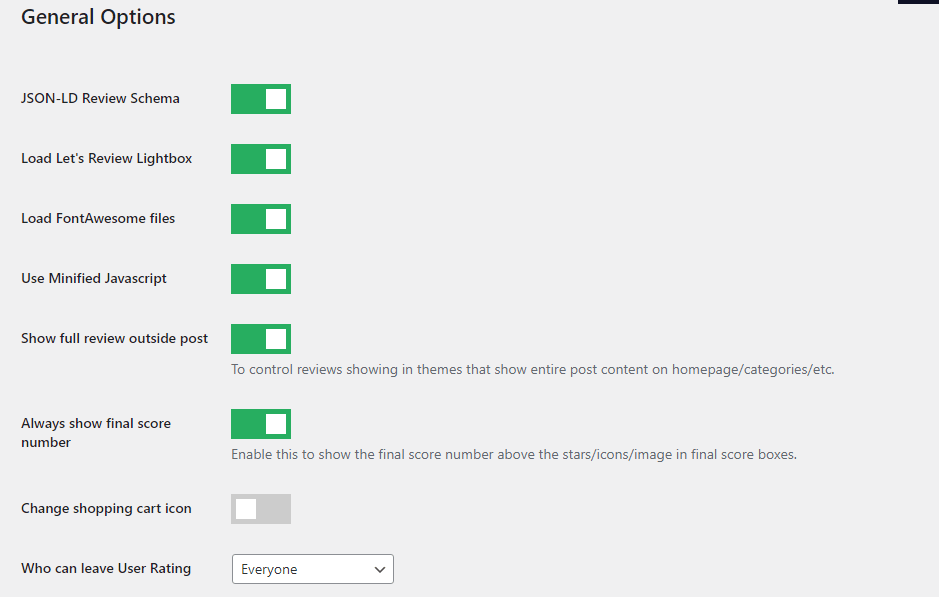The height and width of the screenshot is (597, 939).
Task: Click the Show full review outside post label
Action: pos(114,338)
